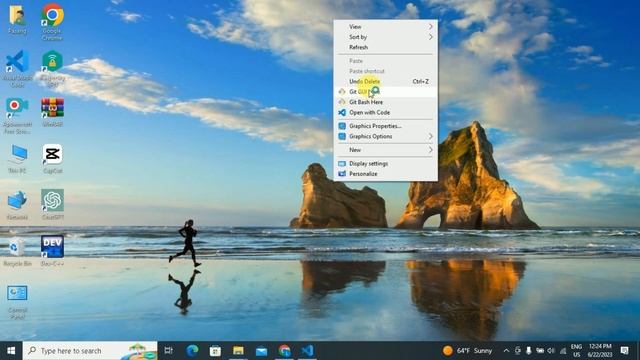
Task: Select the ChatGPT desktop shortcut
Action: tap(52, 205)
